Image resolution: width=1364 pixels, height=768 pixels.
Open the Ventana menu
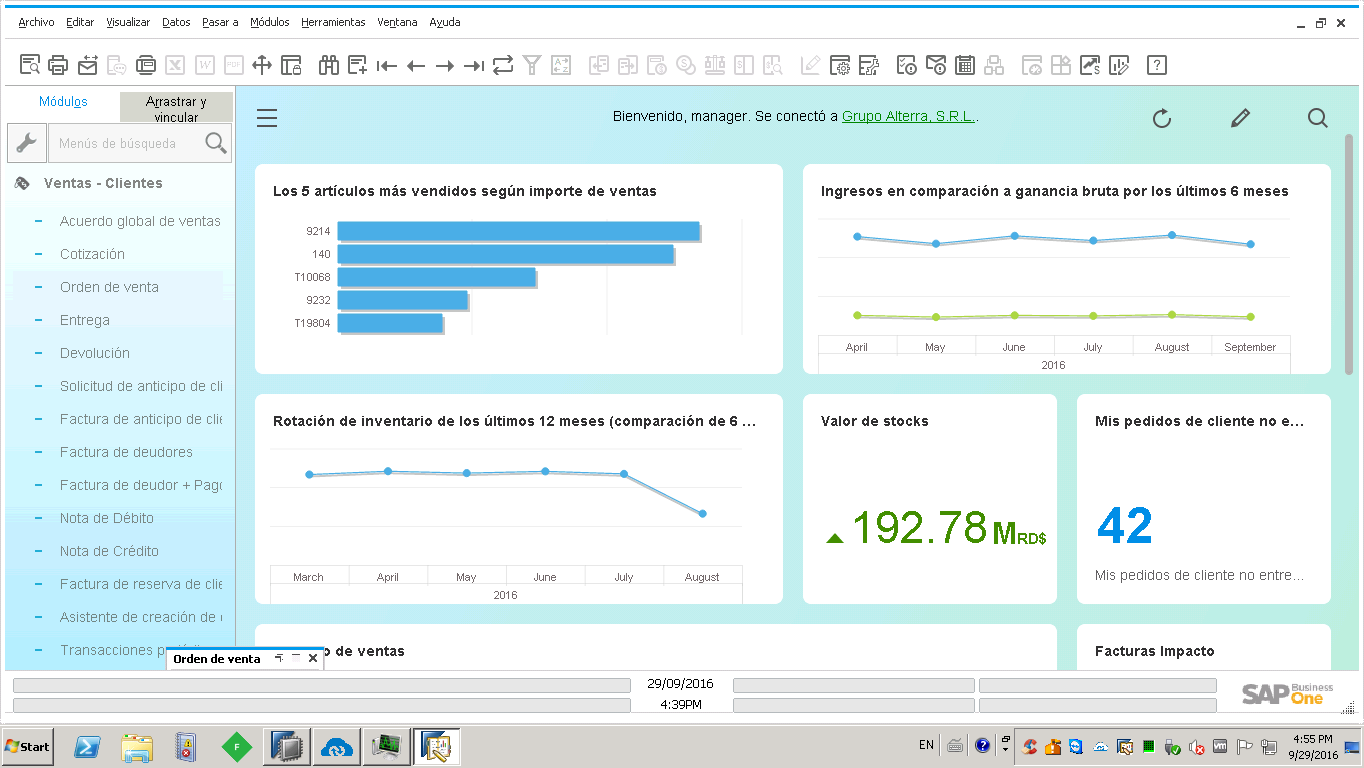(x=397, y=22)
